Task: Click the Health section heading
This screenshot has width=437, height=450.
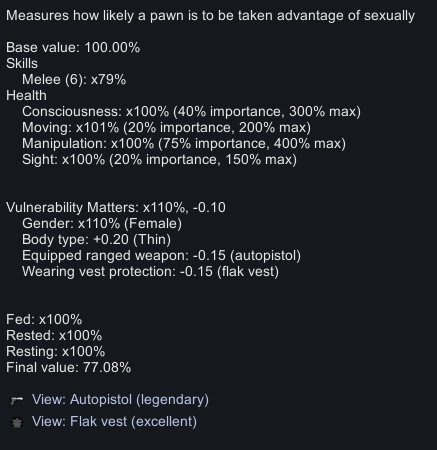Action: click(x=26, y=95)
